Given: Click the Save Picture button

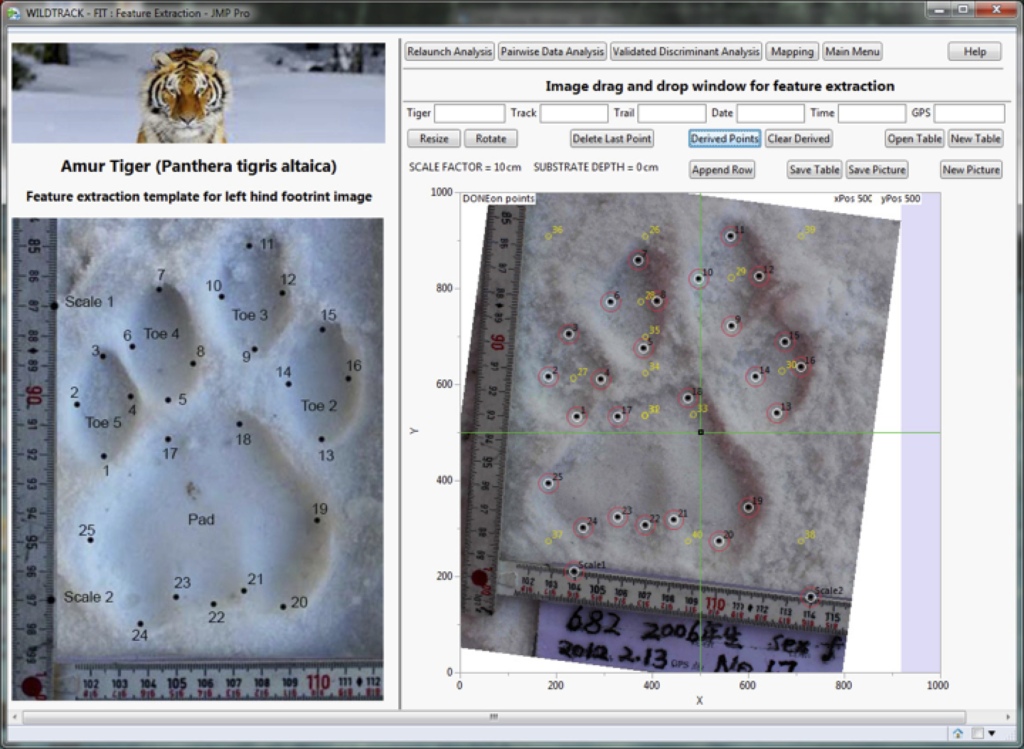Looking at the screenshot, I should pyautogui.click(x=876, y=170).
